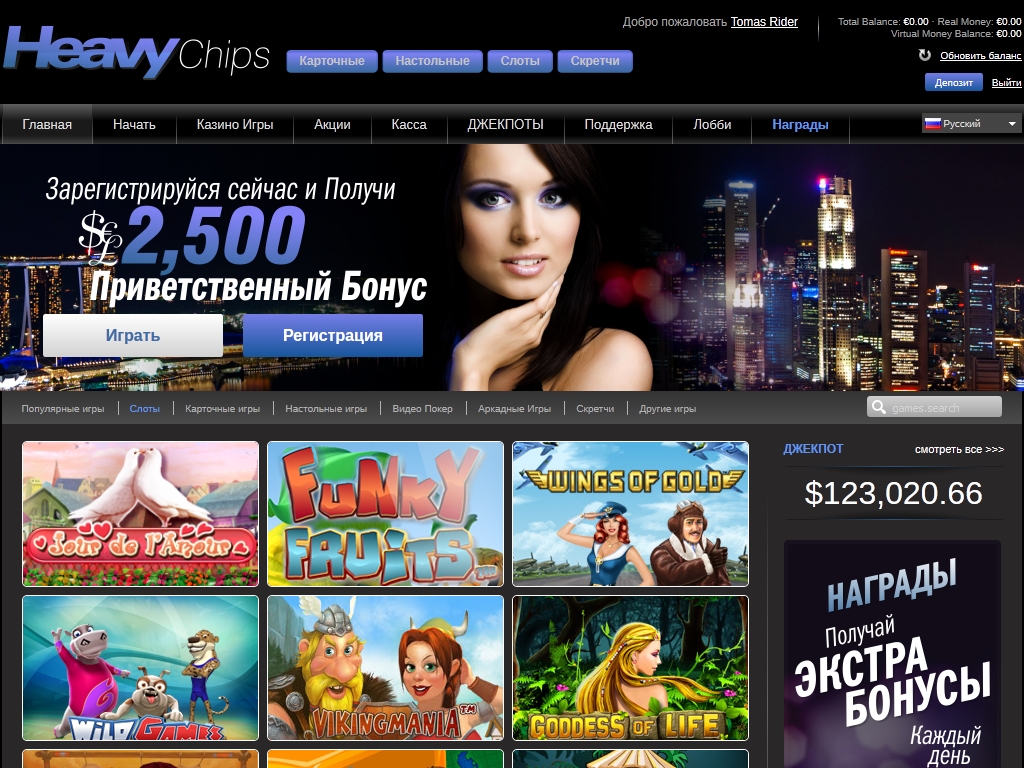Click the magnifier icon in games search
Viewport: 1024px width, 768px height.
pyautogui.click(x=879, y=408)
